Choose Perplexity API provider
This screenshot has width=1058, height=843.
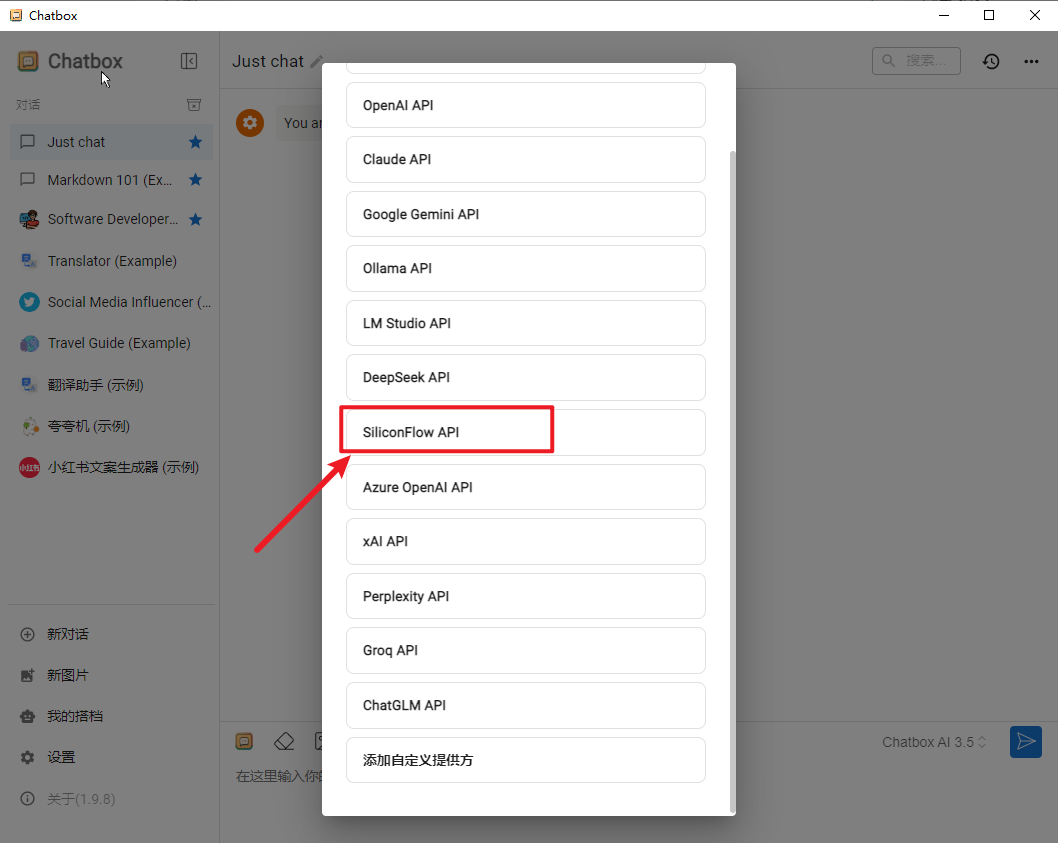[526, 596]
